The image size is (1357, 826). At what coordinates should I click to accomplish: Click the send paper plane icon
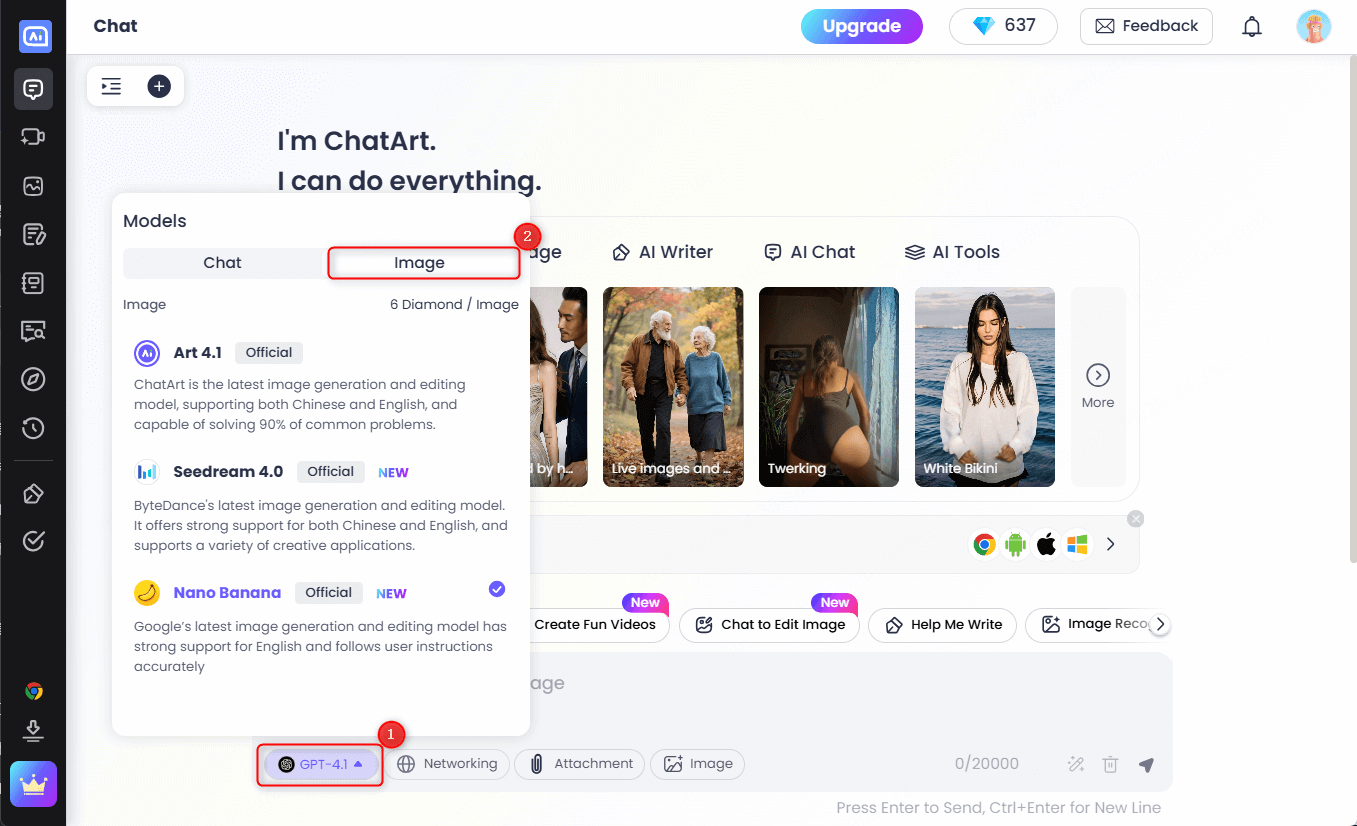tap(1146, 765)
